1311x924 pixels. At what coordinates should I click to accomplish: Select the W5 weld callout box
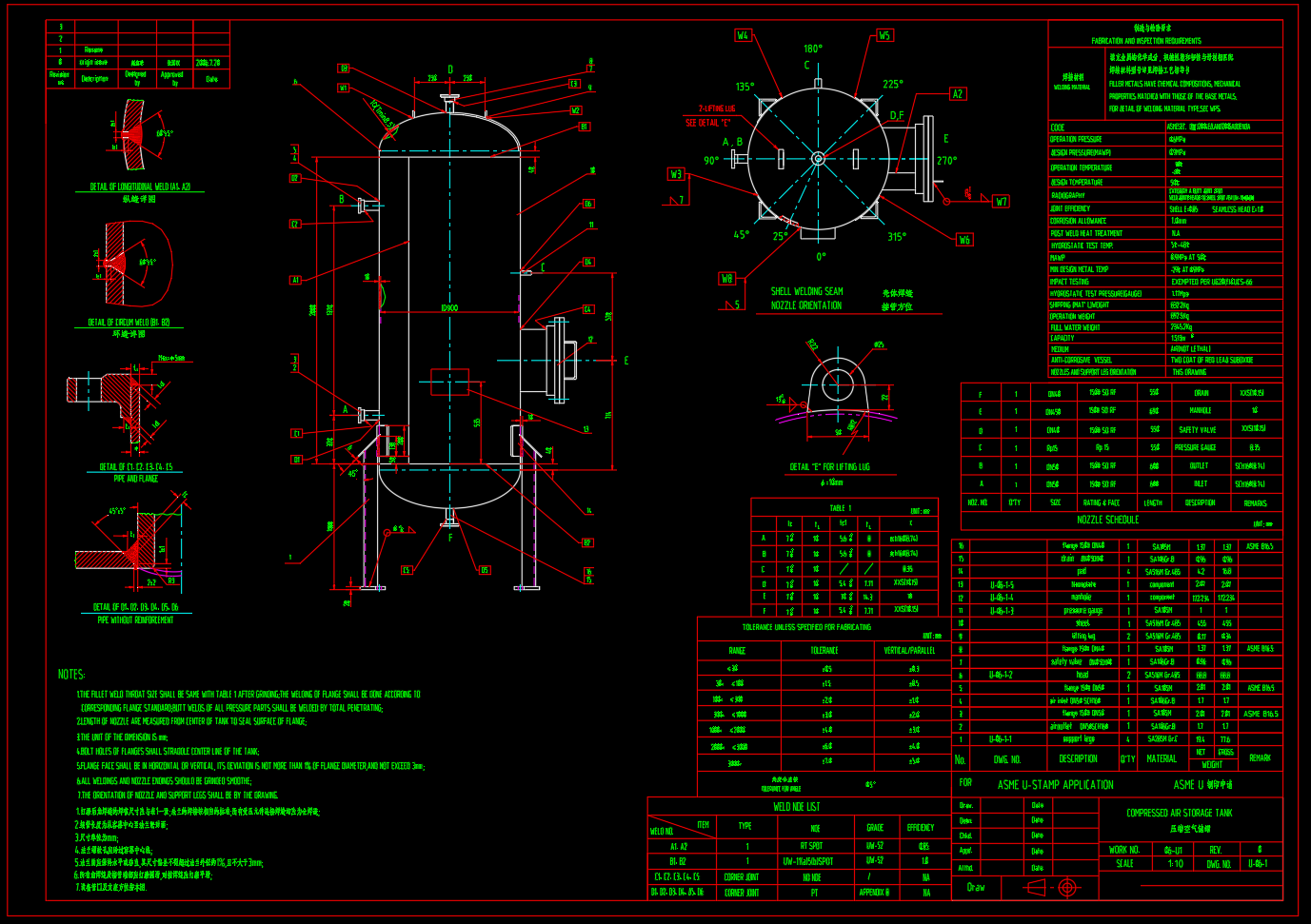(884, 35)
